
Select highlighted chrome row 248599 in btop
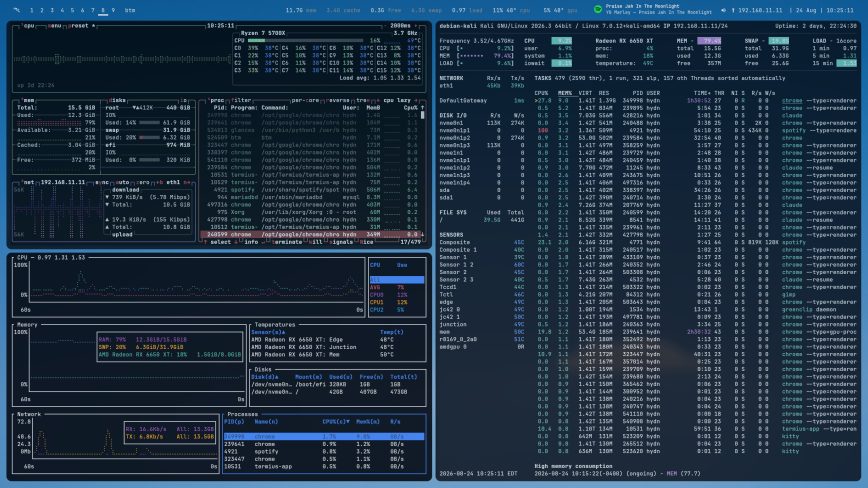(311, 235)
